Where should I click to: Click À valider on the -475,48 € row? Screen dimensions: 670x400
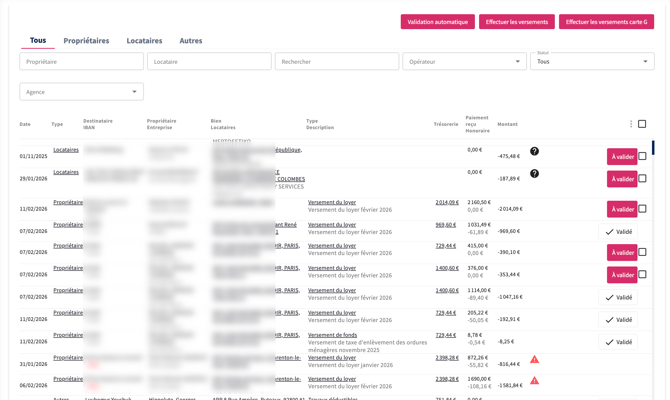click(x=622, y=157)
